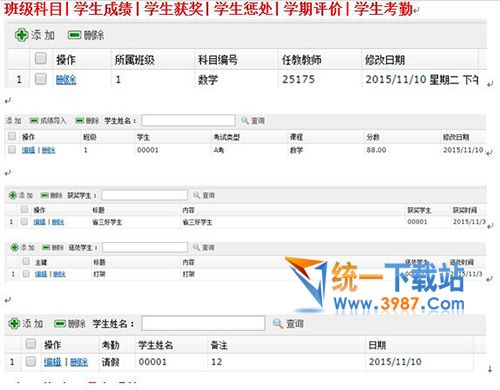Click the green add icon in student punishment section

[x=14, y=247]
